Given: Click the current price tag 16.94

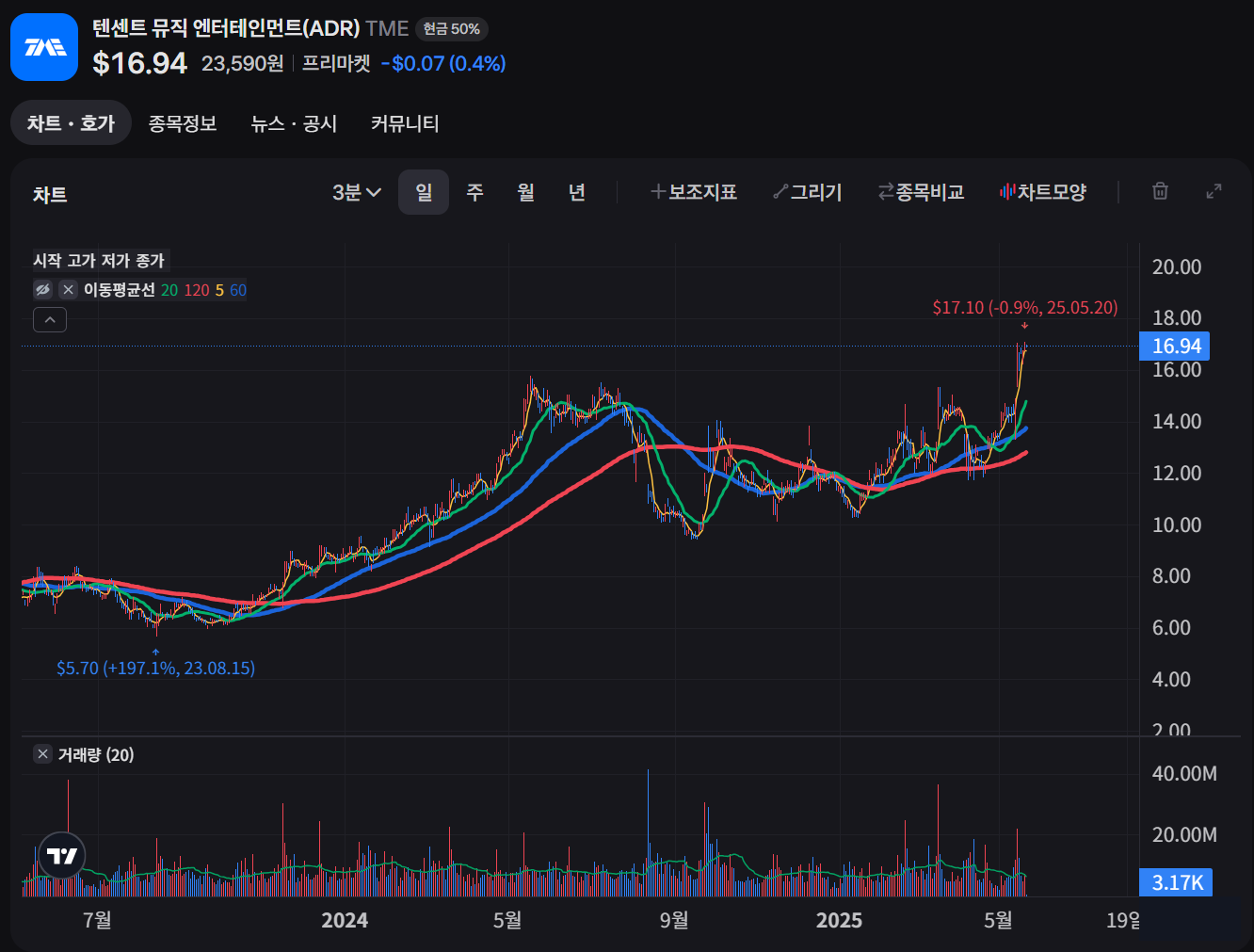Looking at the screenshot, I should click(x=1175, y=346).
